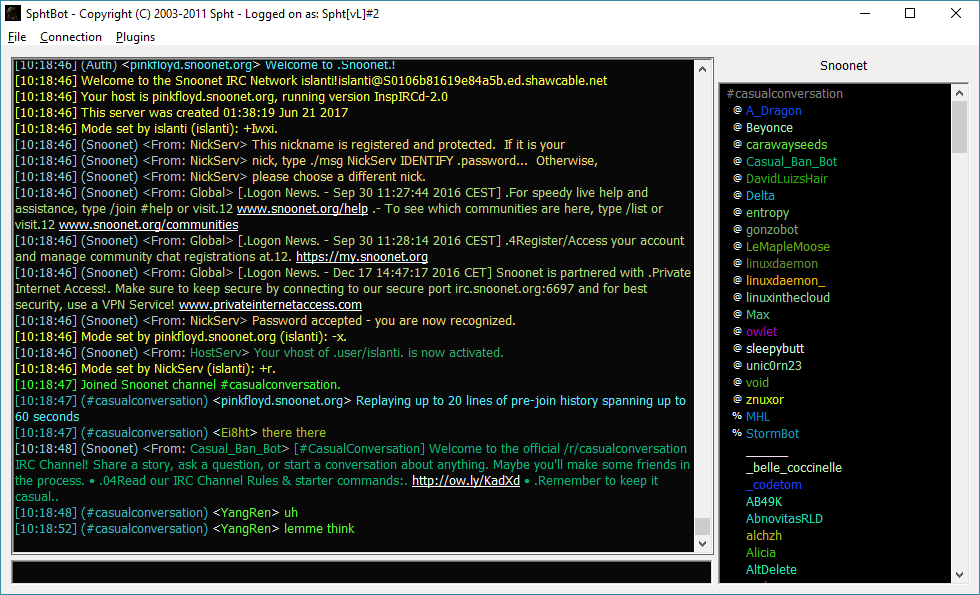Select the #casualconversation channel header

pos(784,94)
